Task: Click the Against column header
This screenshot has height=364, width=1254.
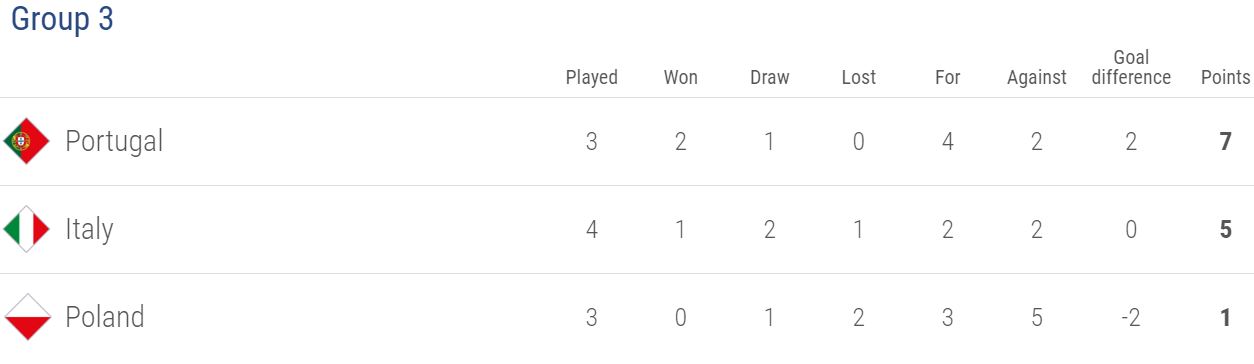Action: (1037, 77)
